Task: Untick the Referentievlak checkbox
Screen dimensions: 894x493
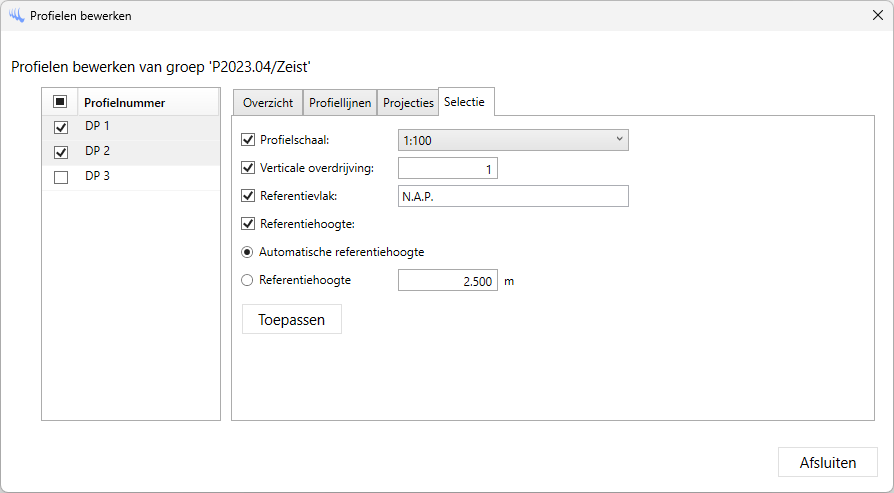Action: (x=249, y=196)
